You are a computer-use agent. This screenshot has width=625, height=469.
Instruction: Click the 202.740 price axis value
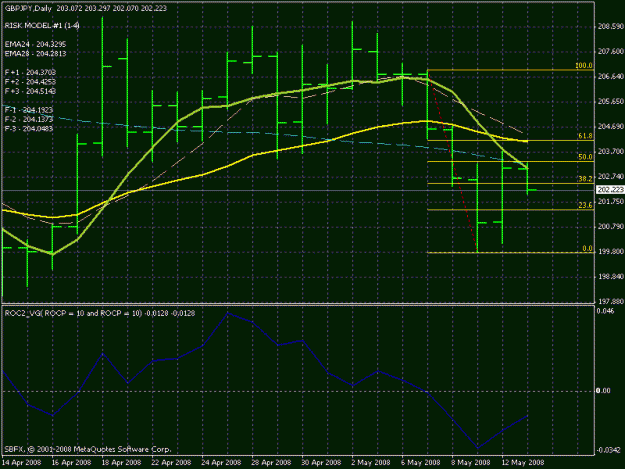(x=610, y=177)
